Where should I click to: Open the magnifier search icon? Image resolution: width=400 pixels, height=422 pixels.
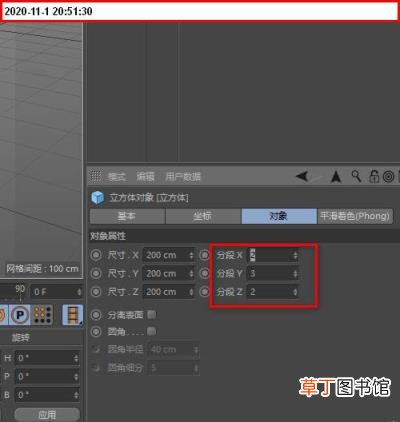pos(356,176)
